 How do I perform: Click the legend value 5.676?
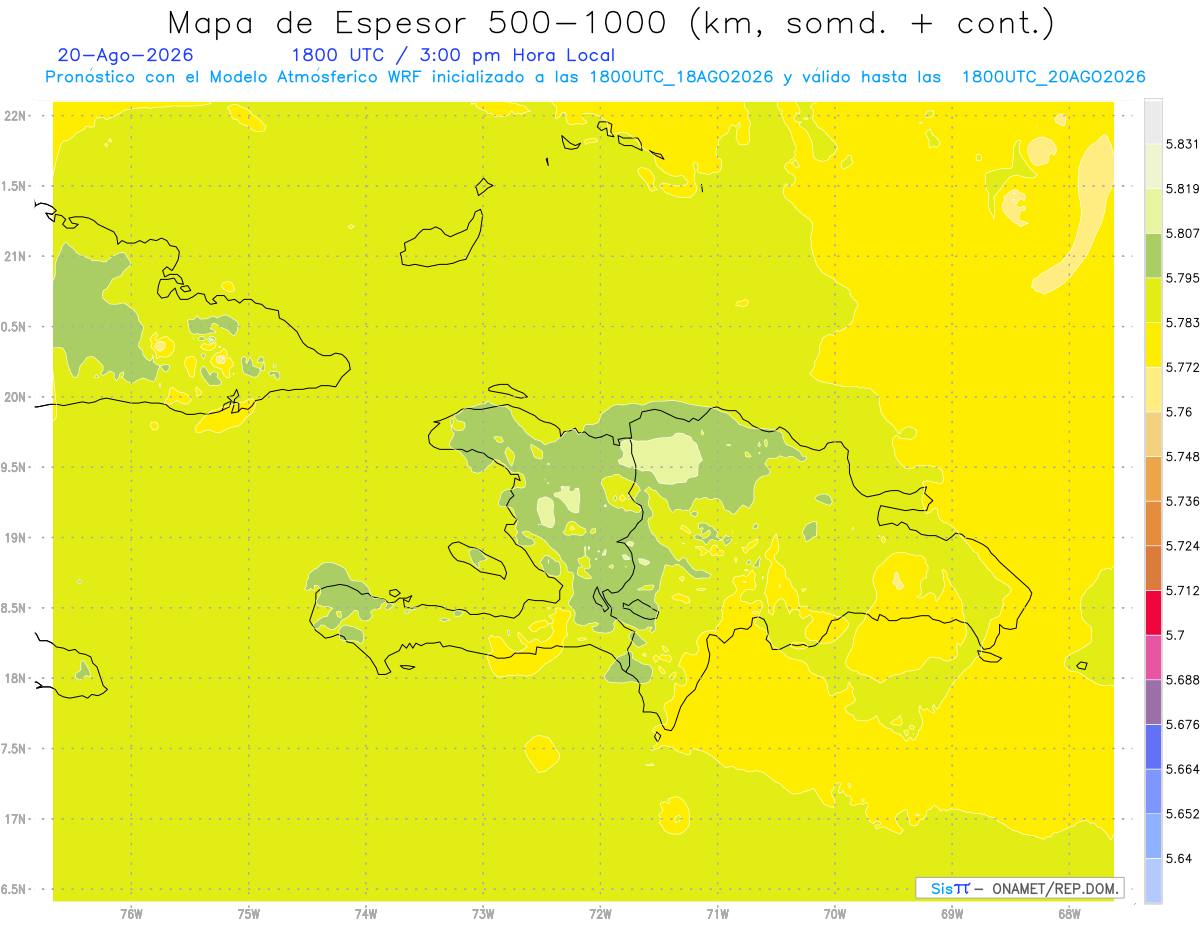[1182, 724]
